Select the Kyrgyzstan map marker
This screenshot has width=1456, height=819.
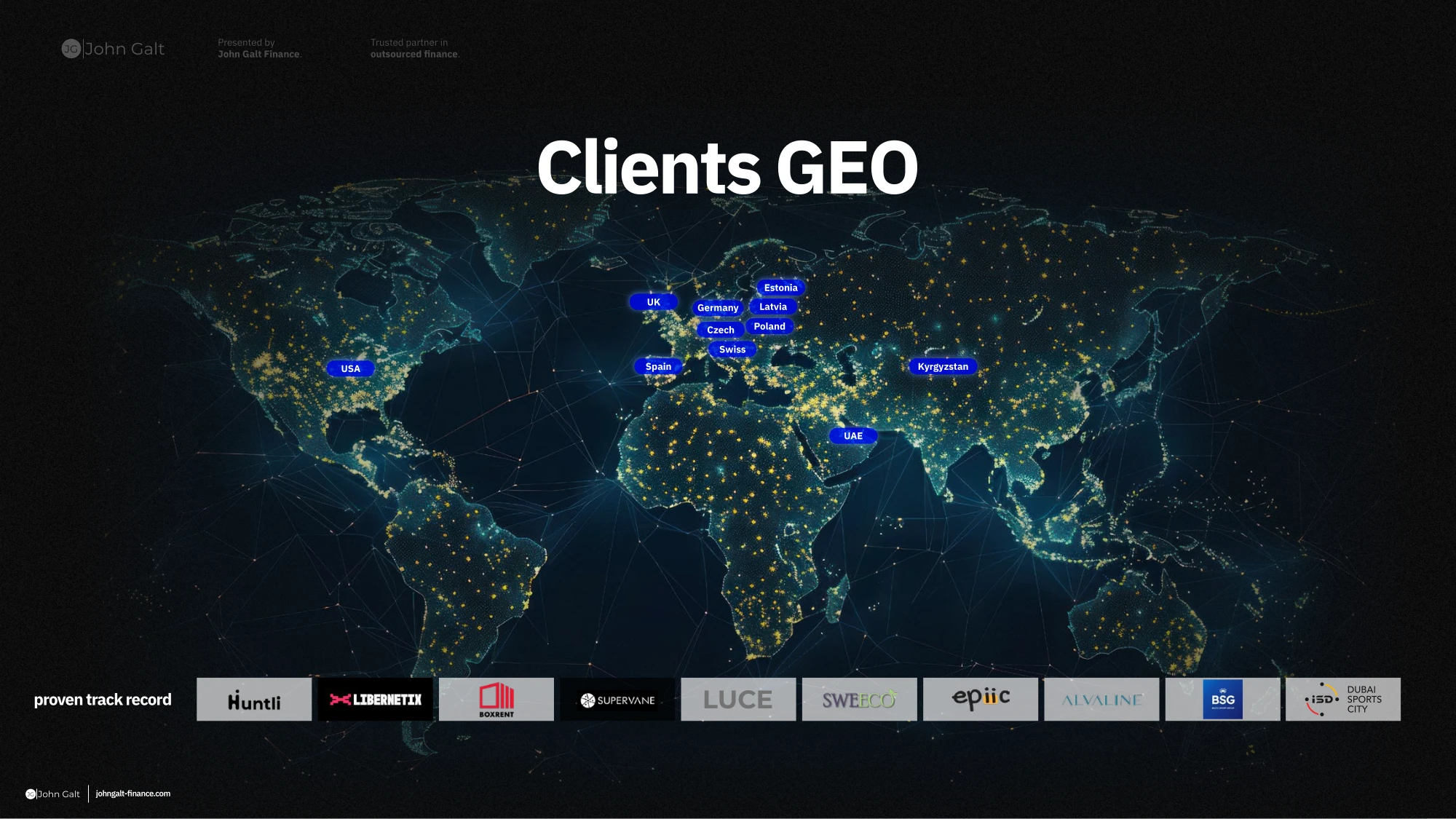click(943, 367)
